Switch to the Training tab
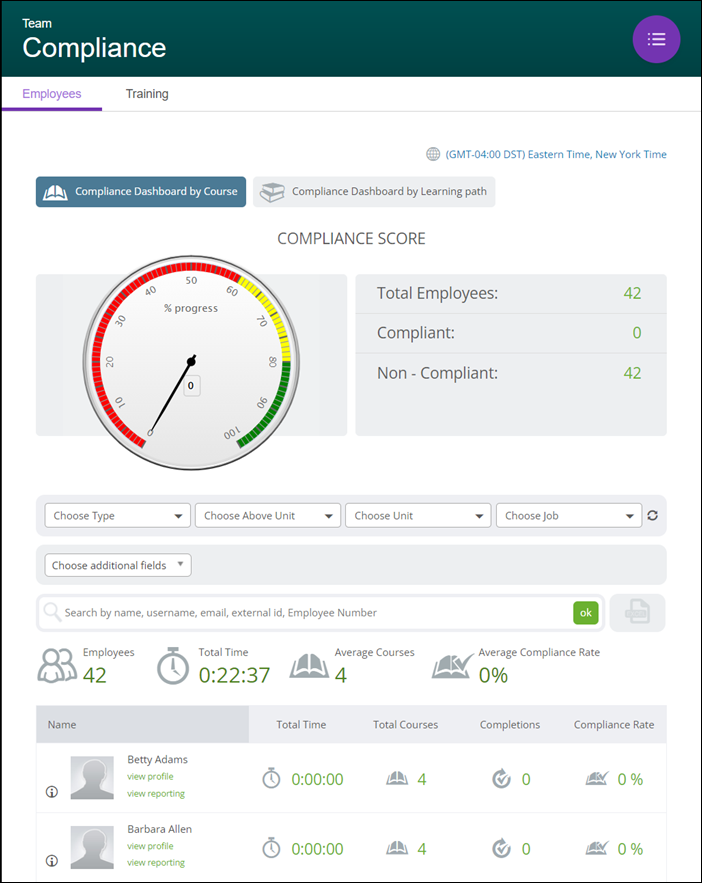Viewport: 702px width, 883px height. click(x=147, y=93)
